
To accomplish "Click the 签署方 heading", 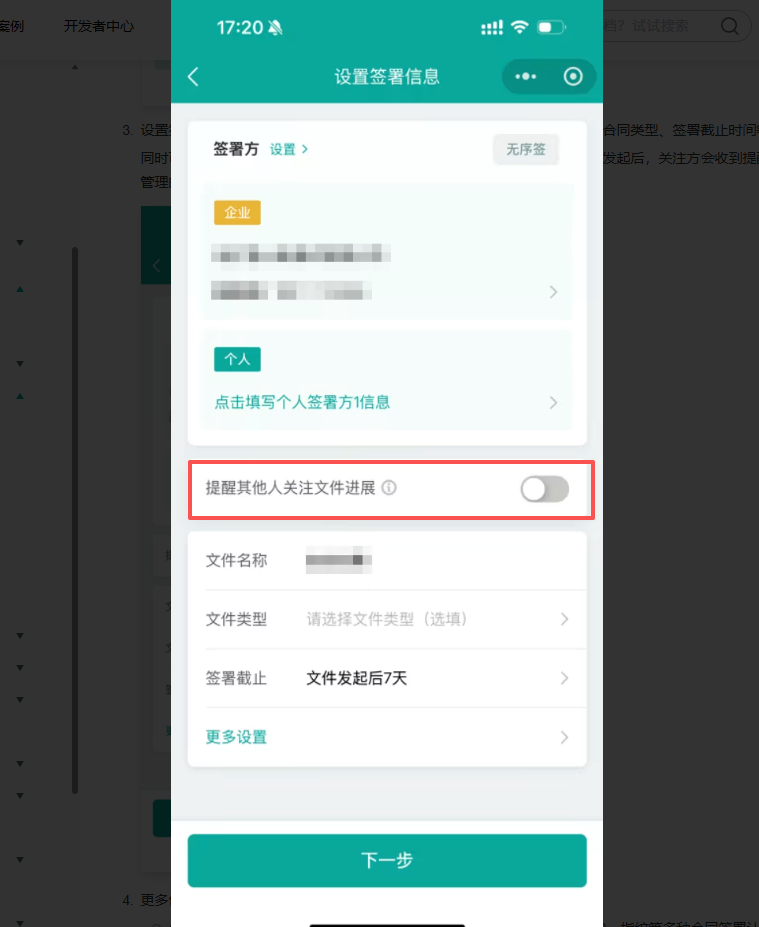I will tap(236, 149).
